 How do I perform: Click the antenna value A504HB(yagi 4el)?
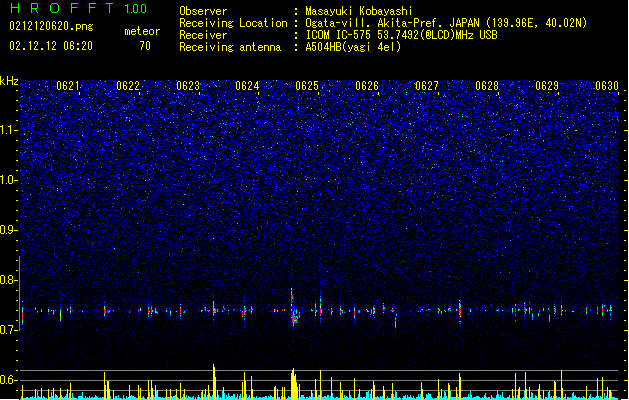tap(353, 47)
